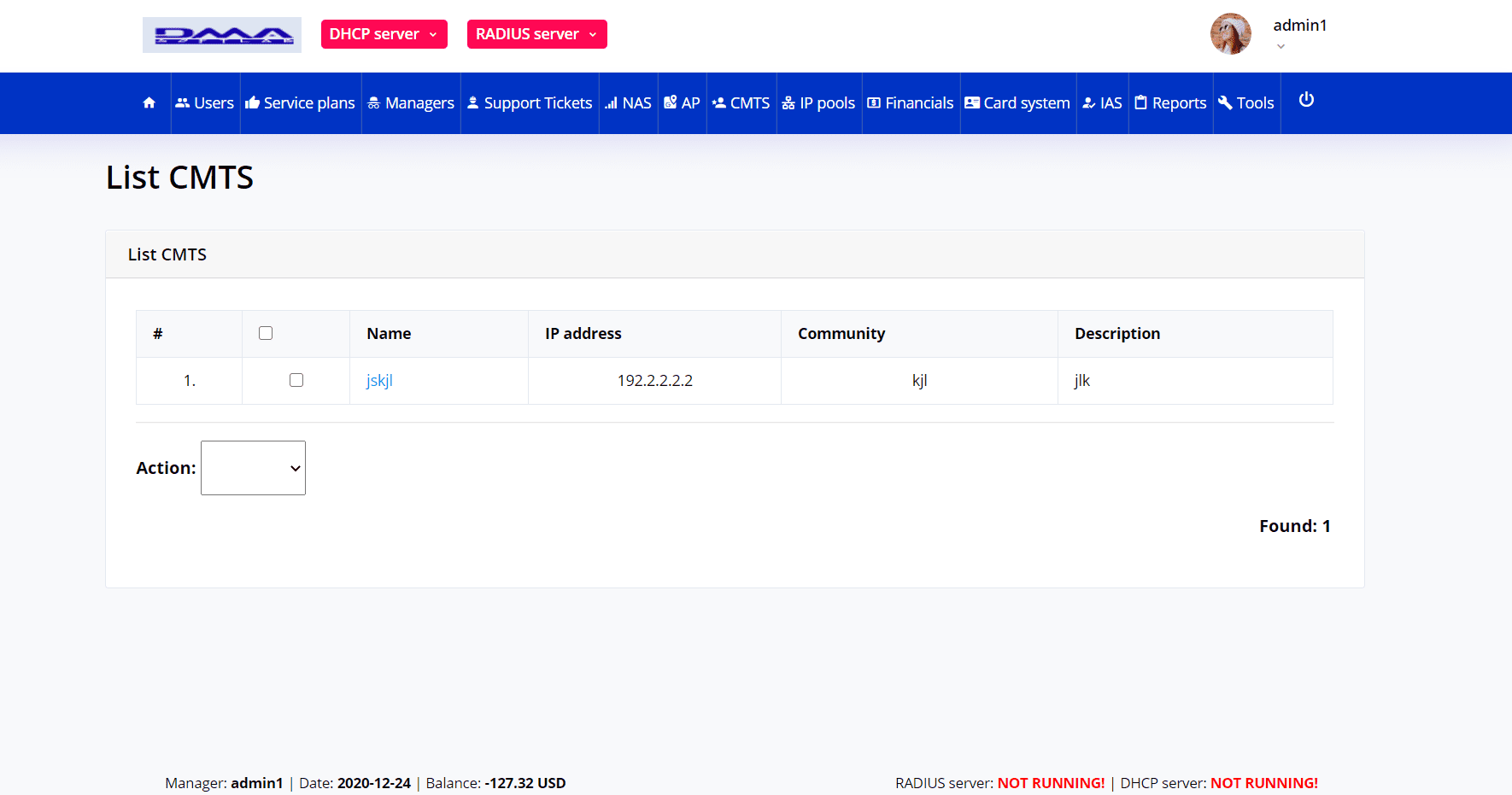The image size is (1512, 795).
Task: Click the Reports clipboard icon
Action: [1140, 102]
